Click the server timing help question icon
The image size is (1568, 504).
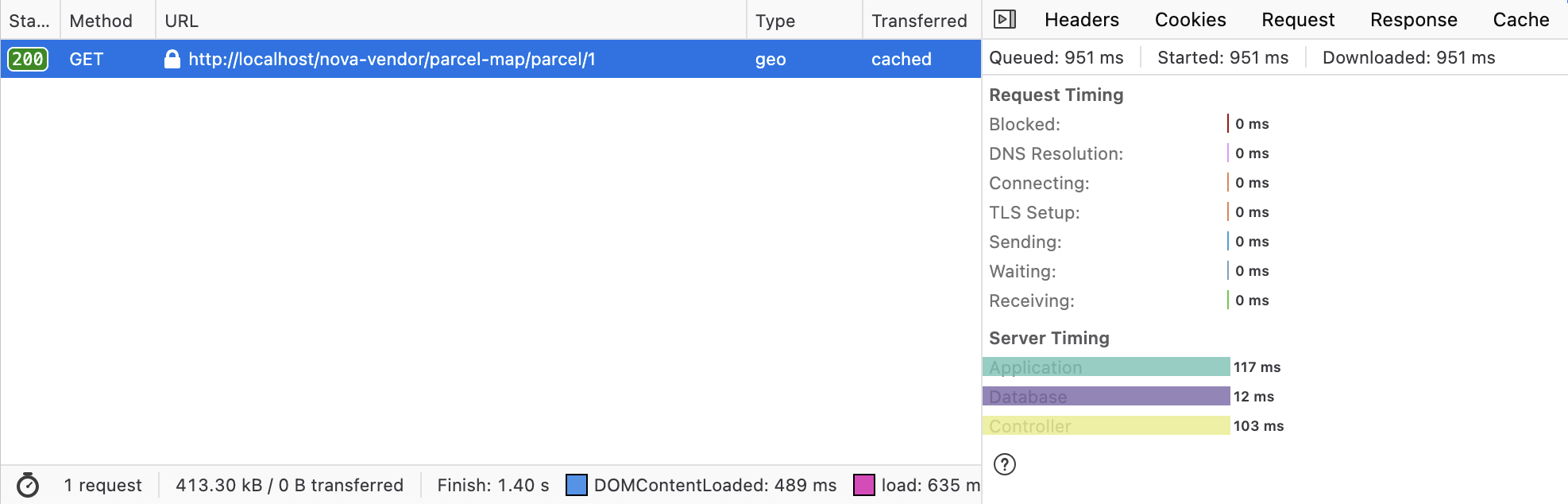click(x=1005, y=464)
